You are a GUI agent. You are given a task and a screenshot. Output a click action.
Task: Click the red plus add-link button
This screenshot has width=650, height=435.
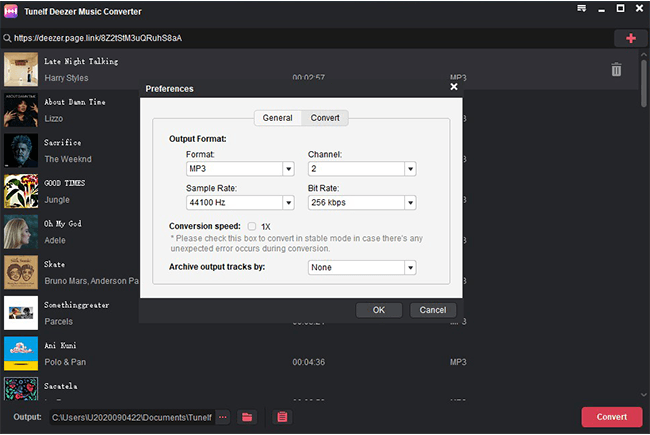(x=630, y=38)
